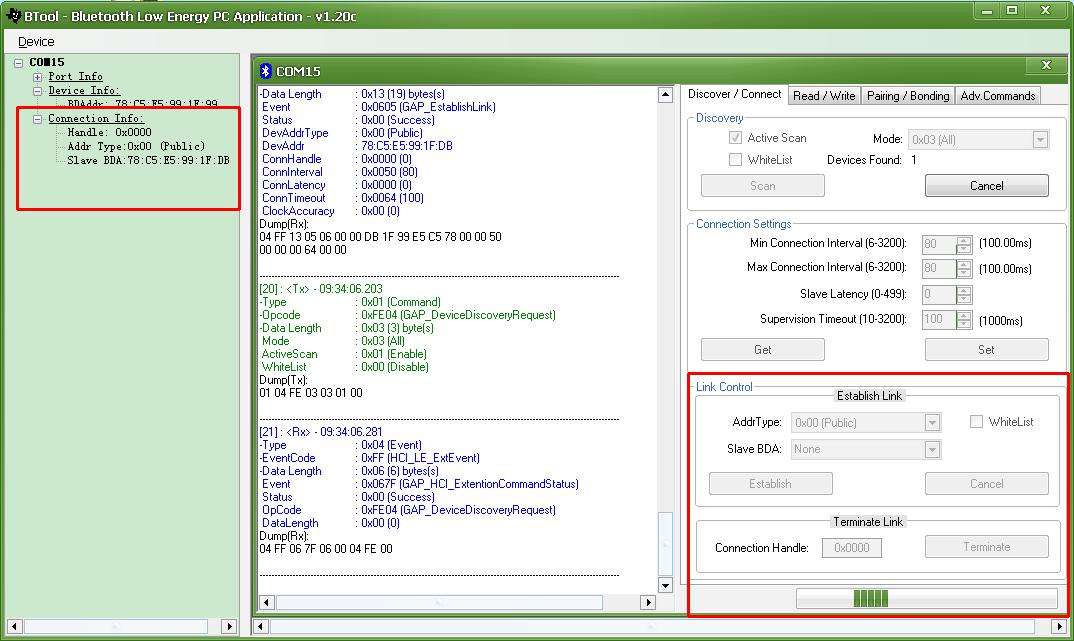Click the green progress bar

(x=926, y=599)
